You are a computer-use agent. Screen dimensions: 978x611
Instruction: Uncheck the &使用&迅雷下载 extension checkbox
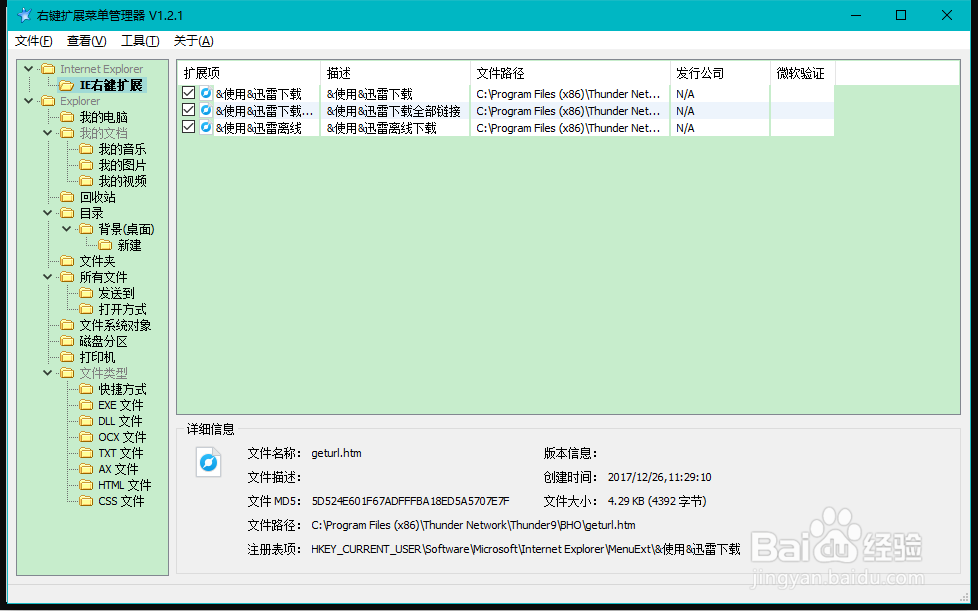(x=188, y=93)
